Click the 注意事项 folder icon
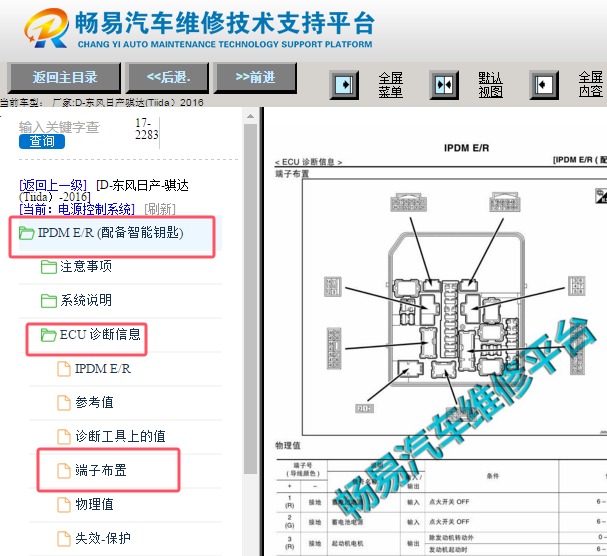 coord(49,267)
